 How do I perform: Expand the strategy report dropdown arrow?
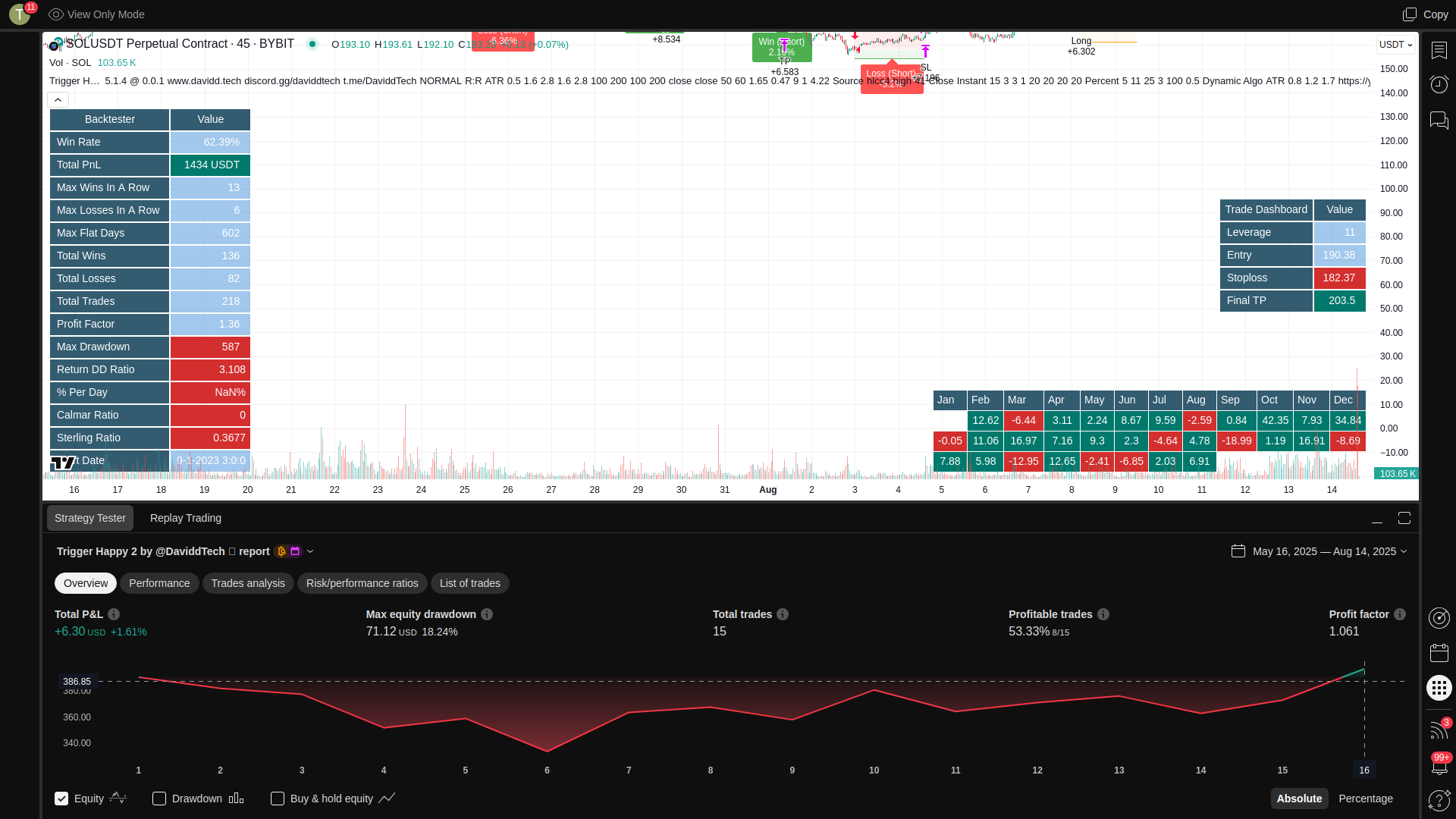tap(310, 551)
